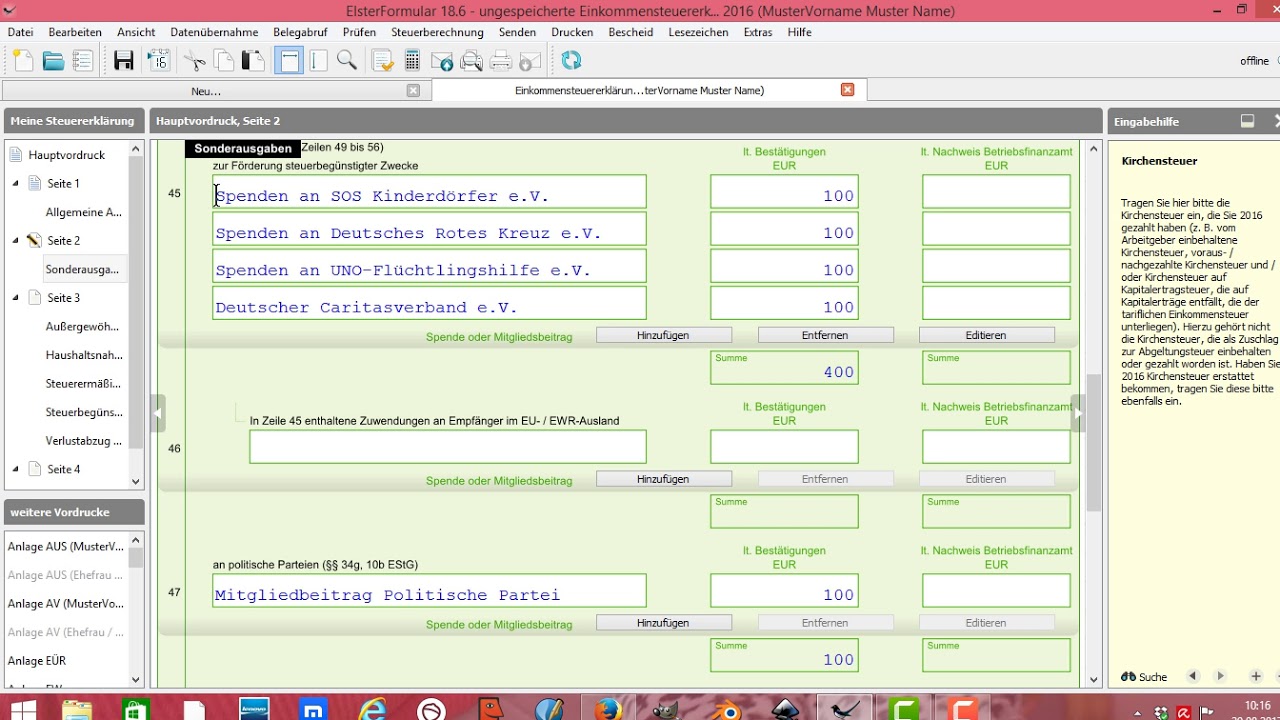Viewport: 1280px width, 720px height.
Task: Paste with the clipboard toolbar icon
Action: 254,61
